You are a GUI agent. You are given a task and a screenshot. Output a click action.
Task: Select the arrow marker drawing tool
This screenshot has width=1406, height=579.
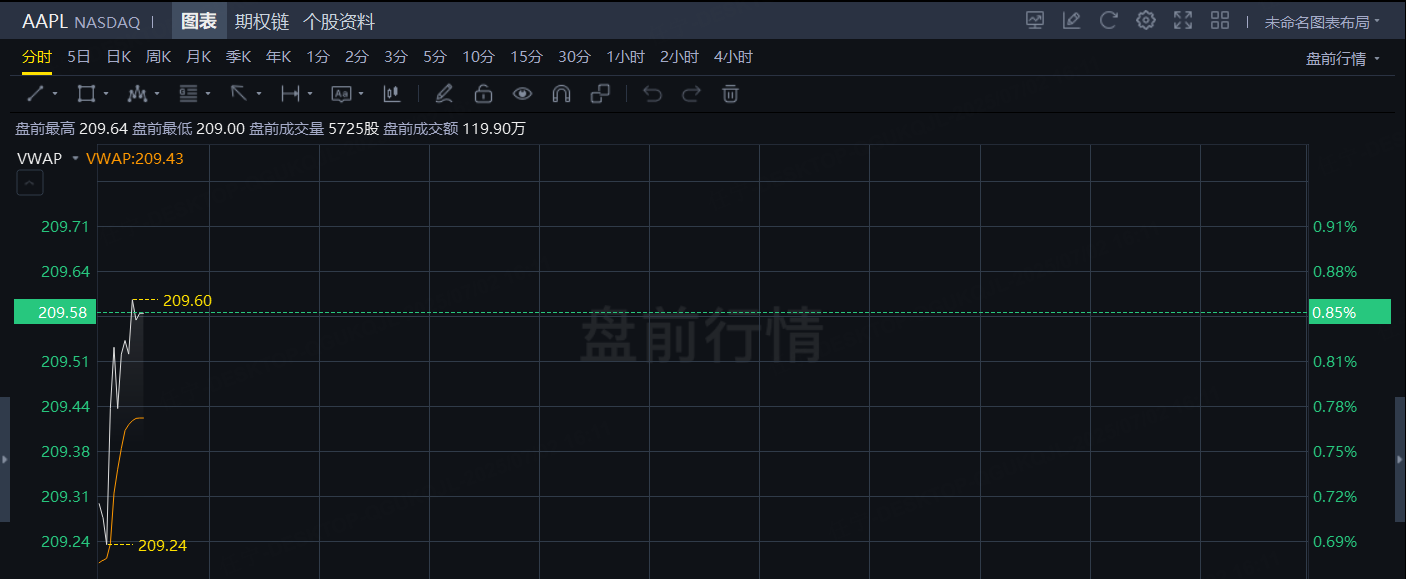point(239,94)
